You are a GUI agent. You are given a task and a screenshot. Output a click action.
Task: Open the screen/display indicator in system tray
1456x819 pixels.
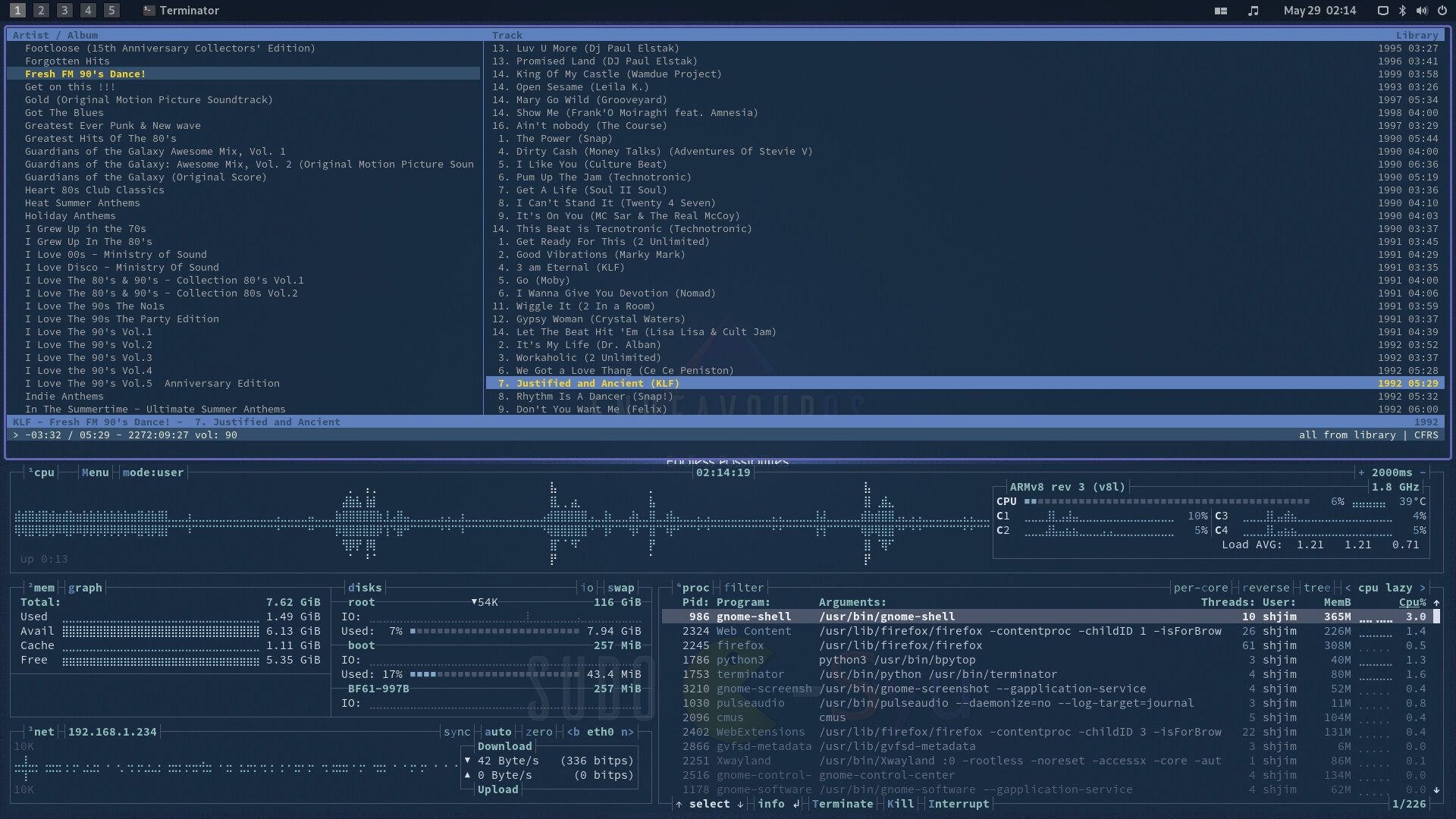coord(1382,11)
